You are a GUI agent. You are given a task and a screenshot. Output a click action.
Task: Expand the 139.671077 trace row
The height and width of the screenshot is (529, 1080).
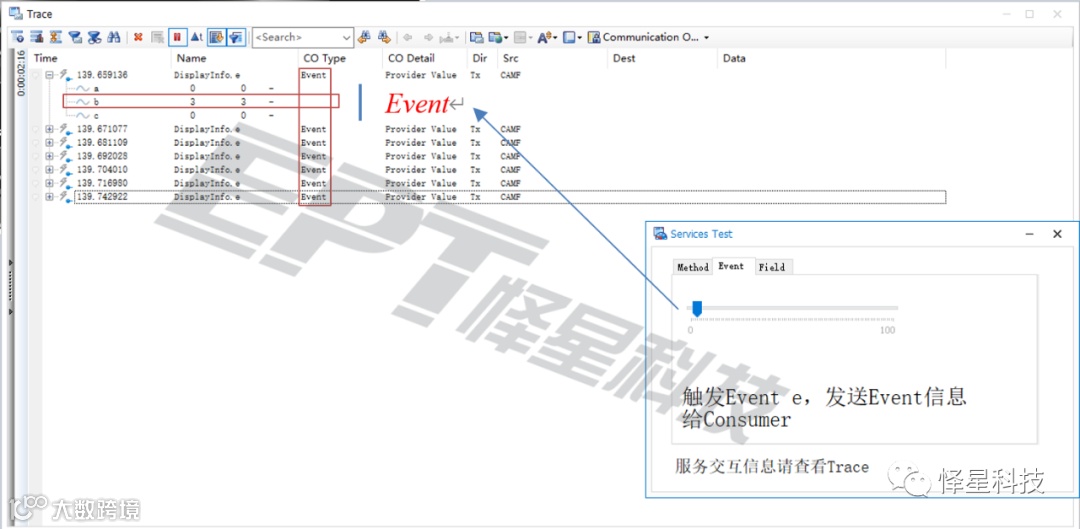point(50,129)
